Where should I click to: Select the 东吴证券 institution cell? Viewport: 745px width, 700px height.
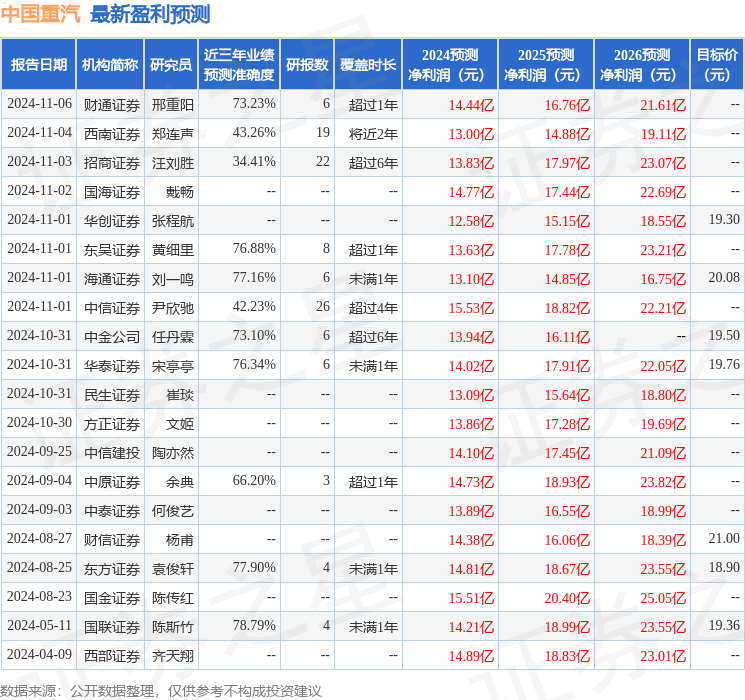[x=112, y=249]
